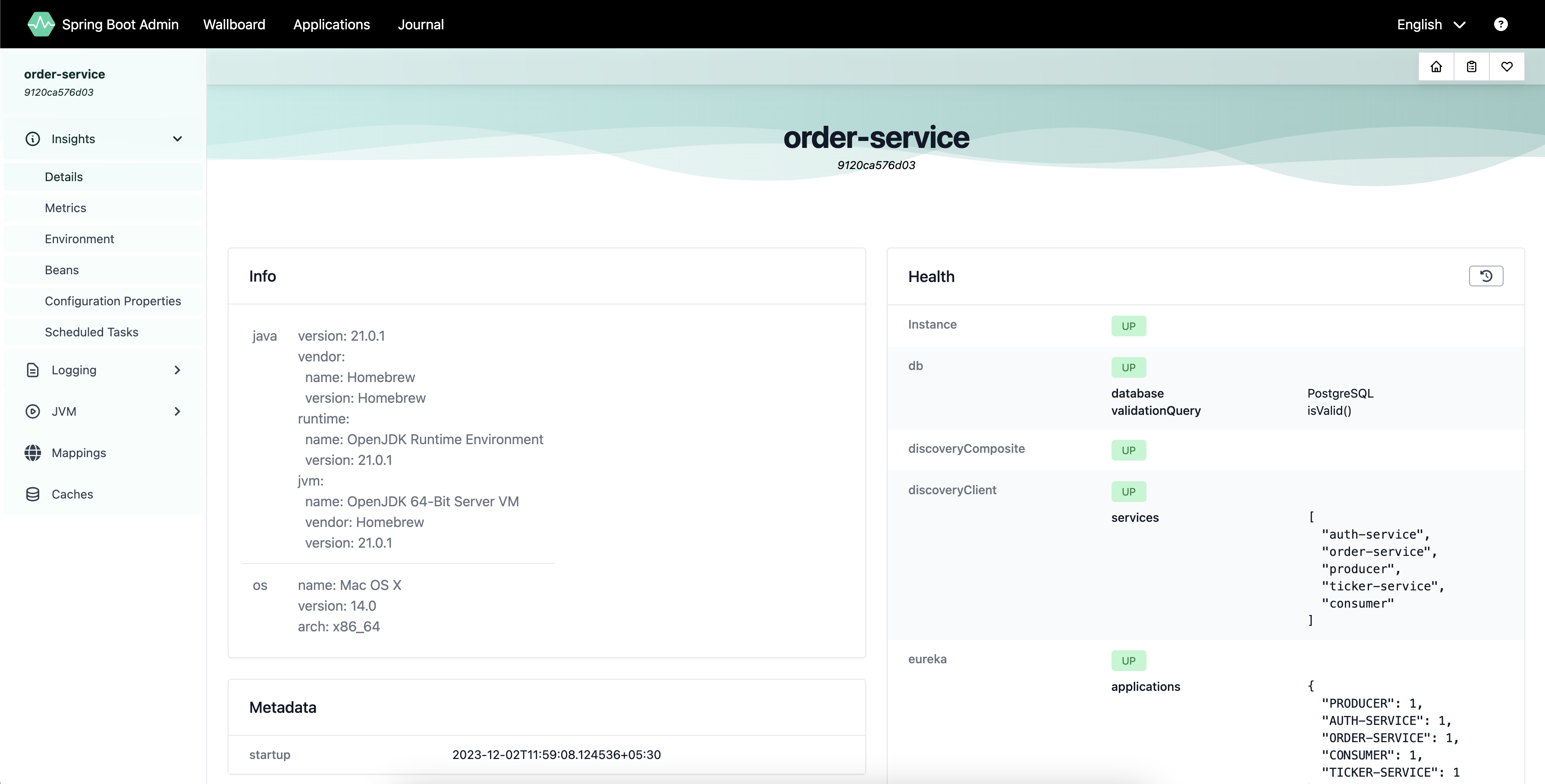Open Configuration Properties in sidebar
Viewport: 1545px width, 784px height.
point(113,301)
